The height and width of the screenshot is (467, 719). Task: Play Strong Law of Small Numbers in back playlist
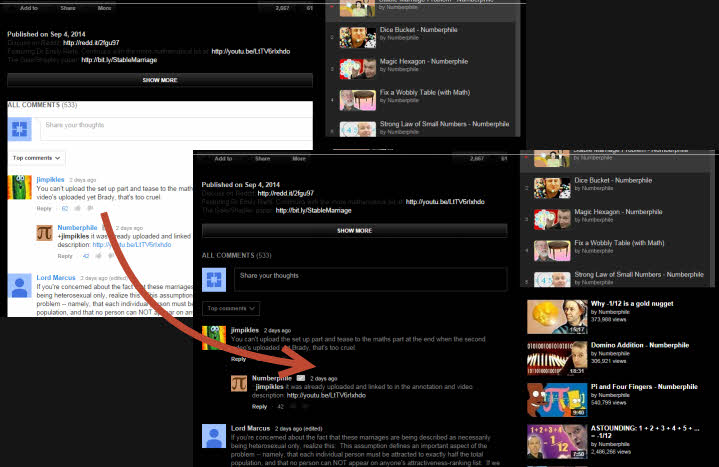[358, 129]
